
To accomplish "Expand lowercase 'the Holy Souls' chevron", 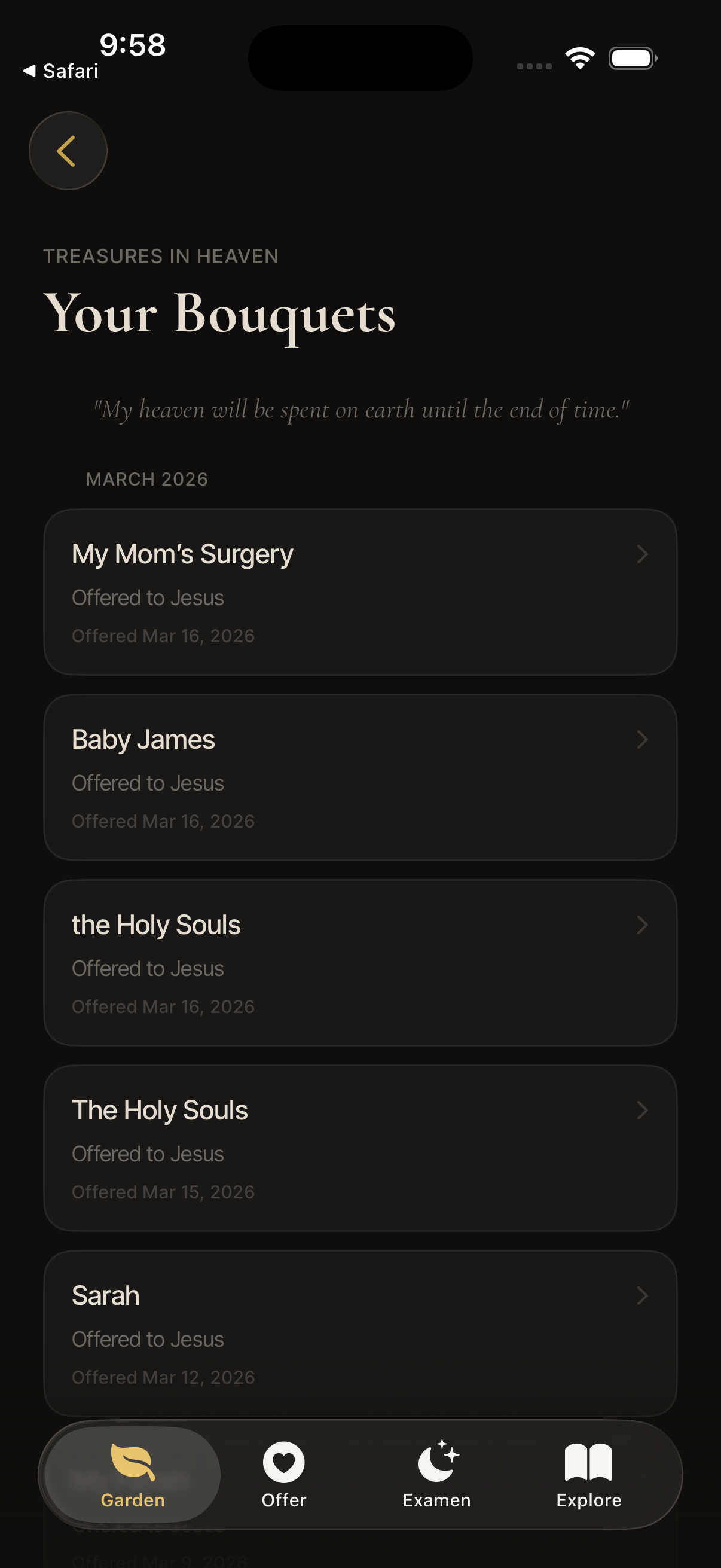I will [x=642, y=925].
